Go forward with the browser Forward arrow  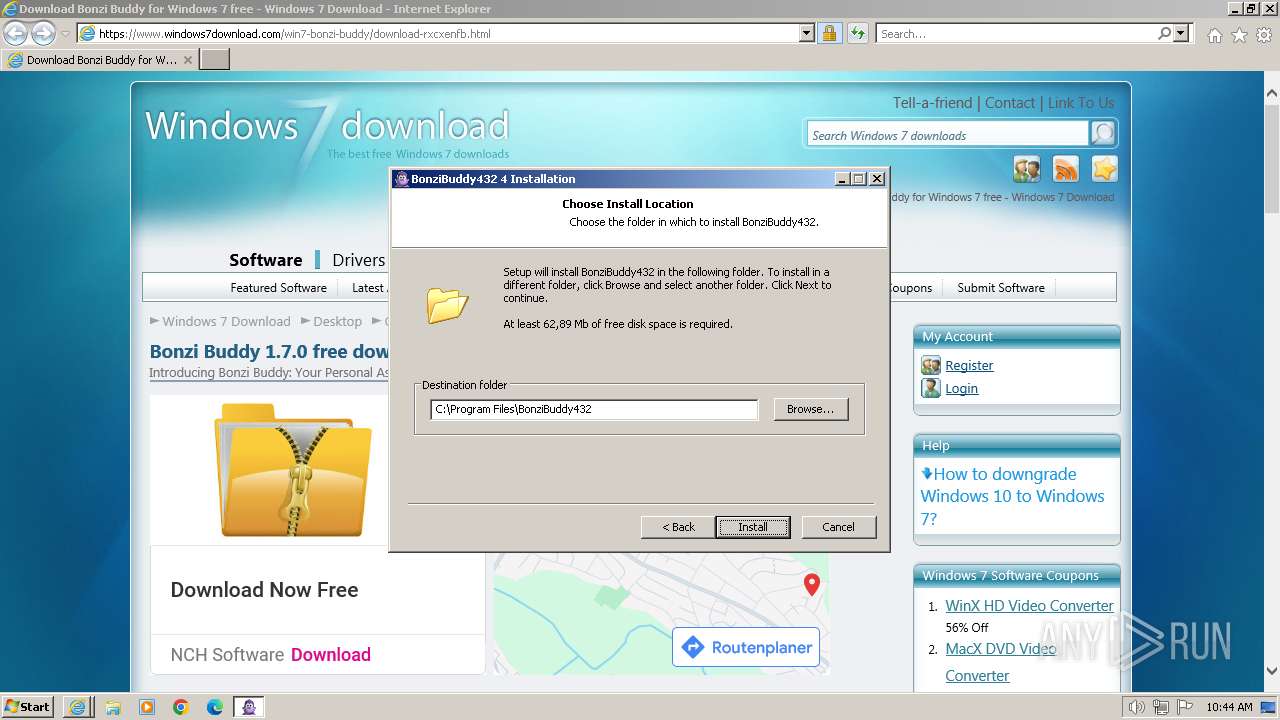[x=43, y=33]
